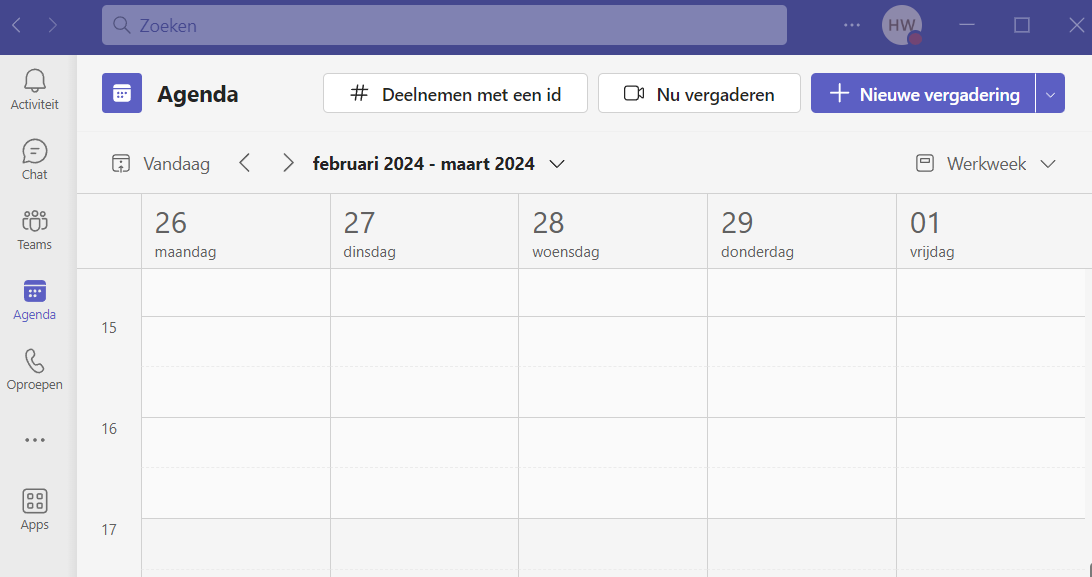Open Oproepen calls section
The image size is (1092, 577).
coord(34,370)
